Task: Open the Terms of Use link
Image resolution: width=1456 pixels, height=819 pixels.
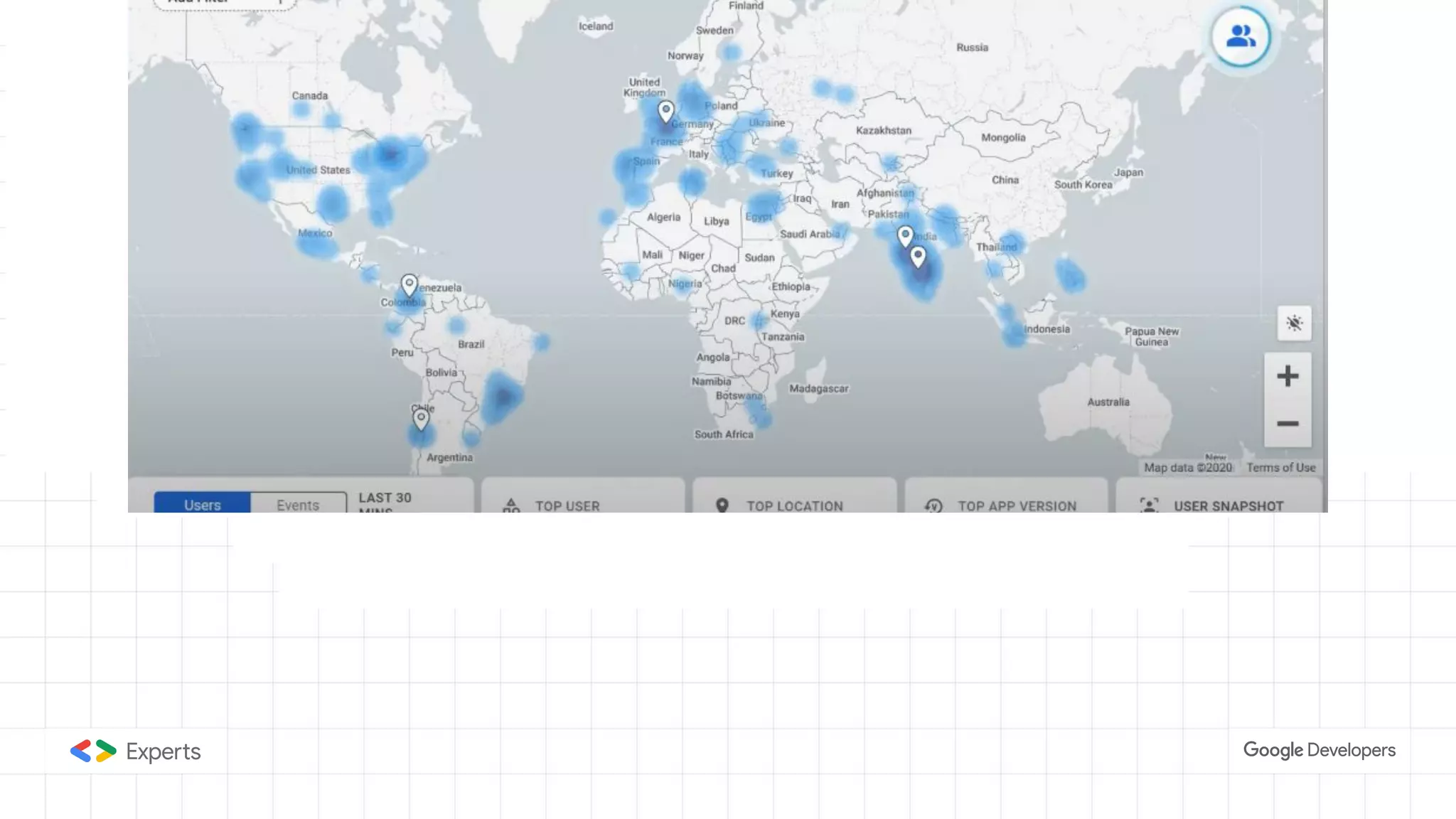Action: click(1280, 467)
